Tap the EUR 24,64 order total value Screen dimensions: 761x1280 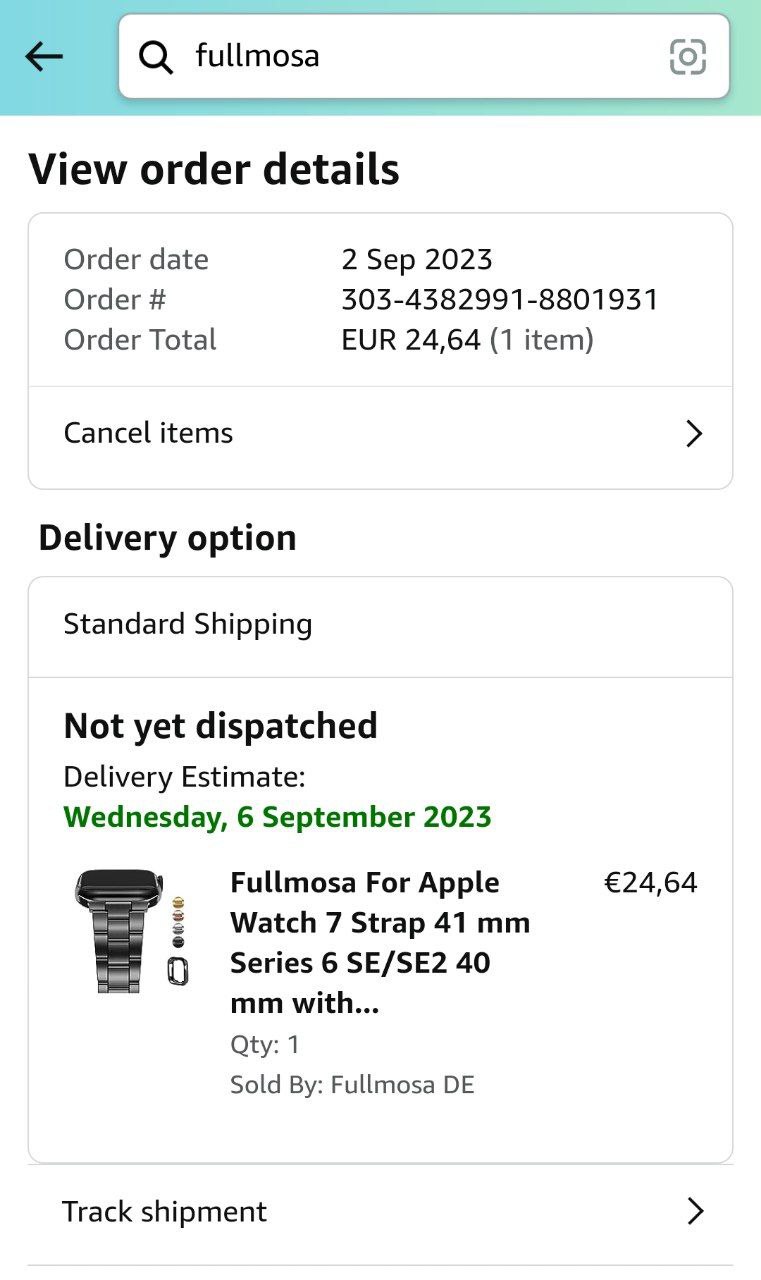(411, 340)
